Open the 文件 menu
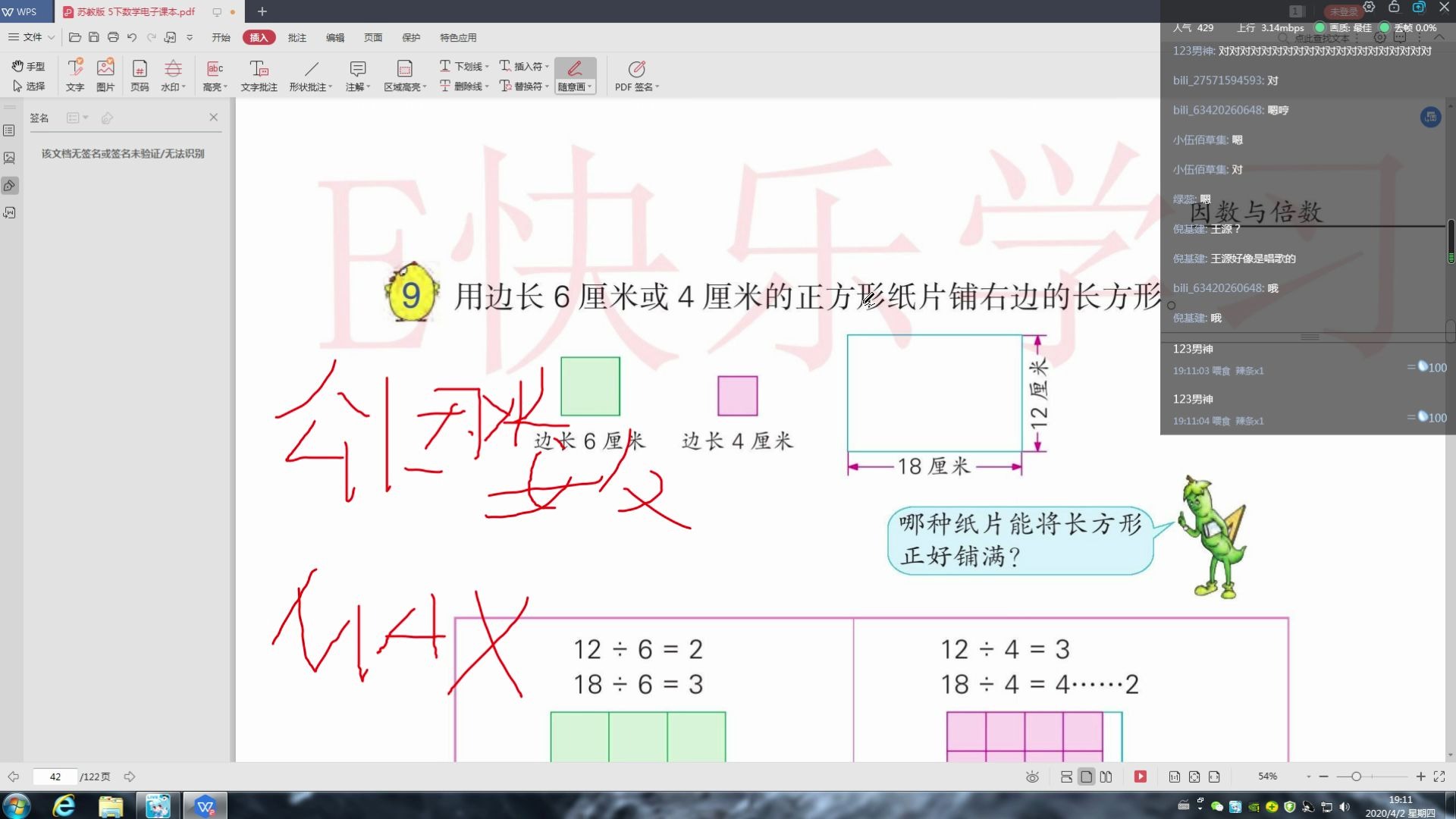Image resolution: width=1456 pixels, height=819 pixels. [x=30, y=37]
